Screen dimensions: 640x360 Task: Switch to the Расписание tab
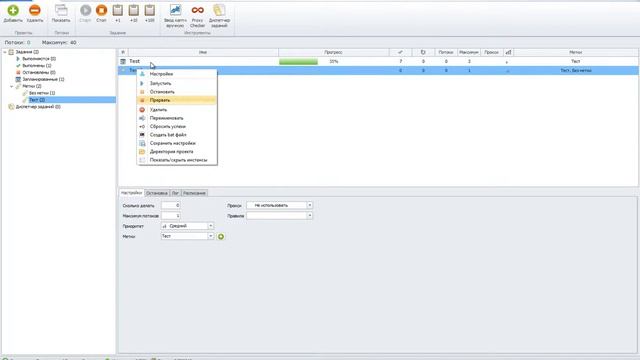(194, 193)
